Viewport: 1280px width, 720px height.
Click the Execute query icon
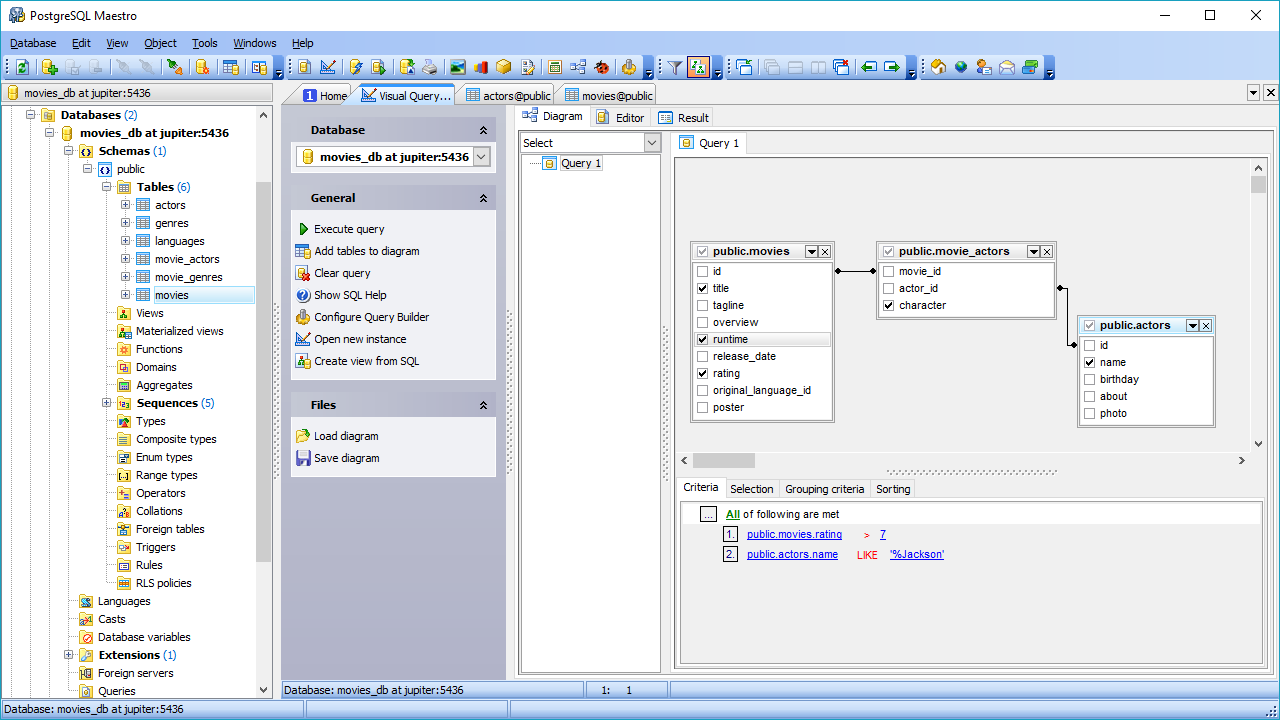click(x=304, y=229)
